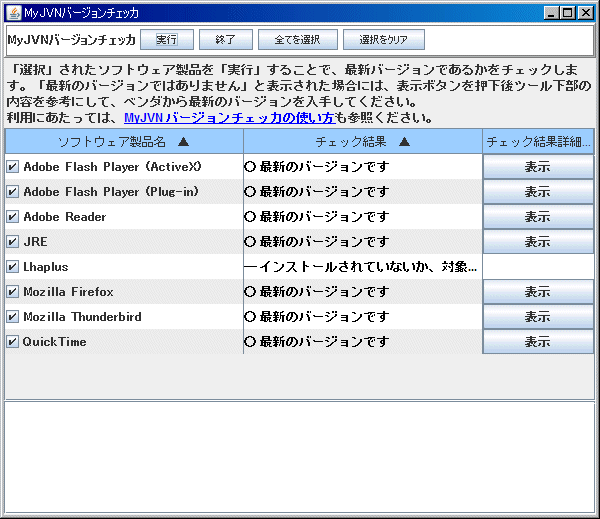Show details for Adobe Flash Player (ActiveX)
Image resolution: width=600 pixels, height=519 pixels.
pos(538,166)
